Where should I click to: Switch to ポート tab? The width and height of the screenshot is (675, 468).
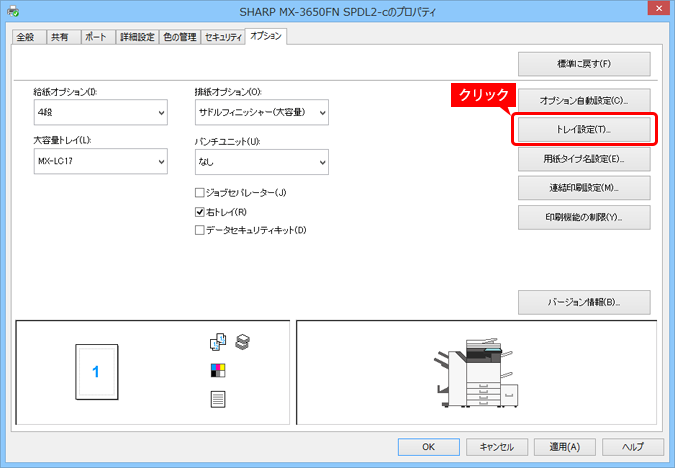[x=96, y=37]
